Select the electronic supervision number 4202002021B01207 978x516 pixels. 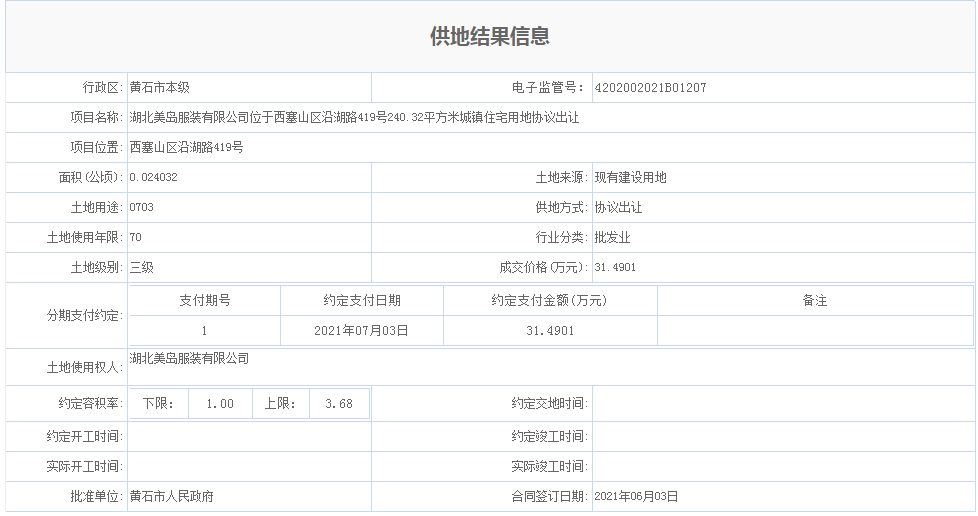pos(650,88)
